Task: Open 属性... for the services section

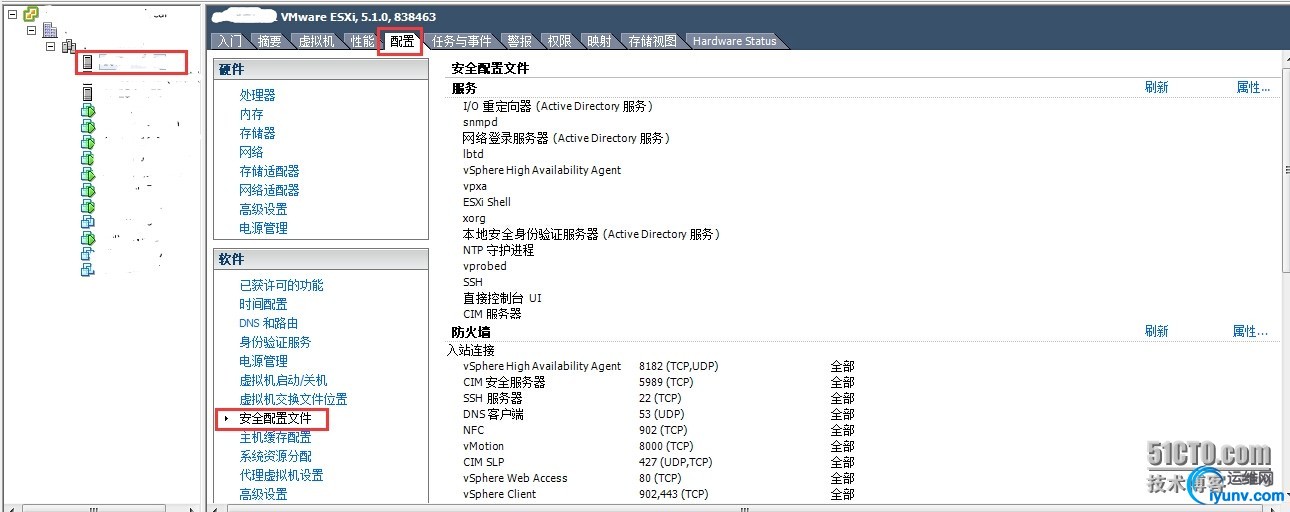Action: coord(1253,87)
